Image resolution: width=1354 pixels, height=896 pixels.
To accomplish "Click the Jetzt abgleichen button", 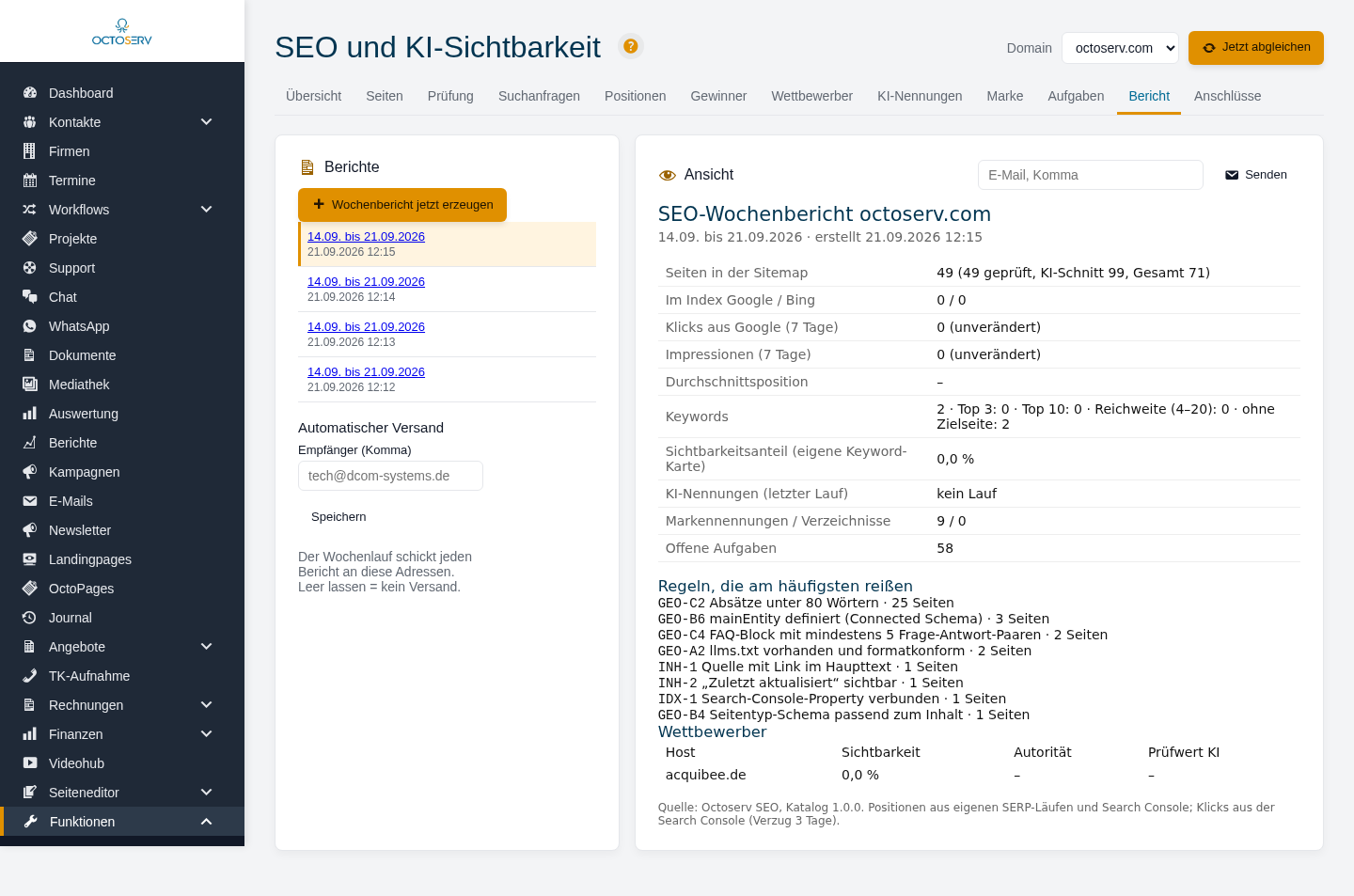I will 1256,48.
